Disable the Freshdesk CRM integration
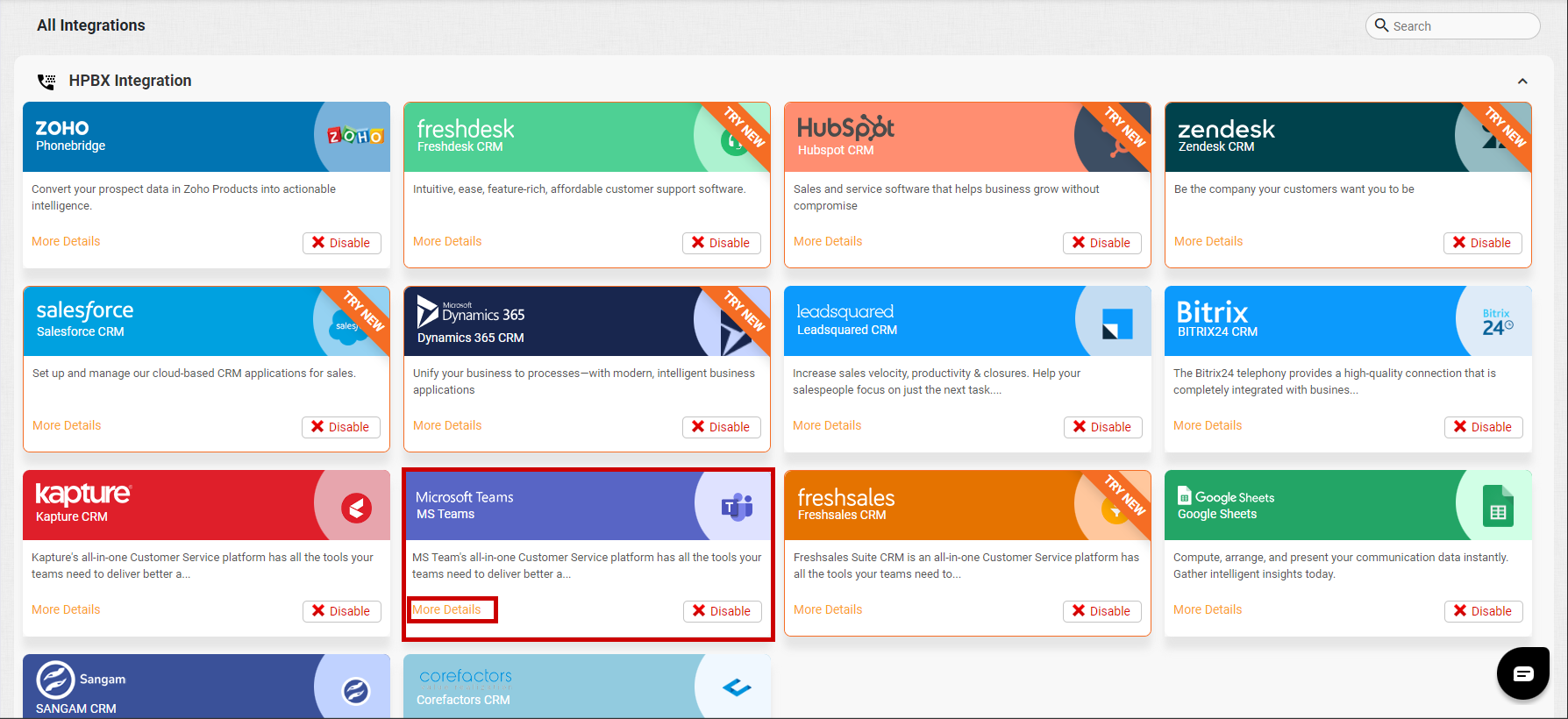 coord(722,243)
